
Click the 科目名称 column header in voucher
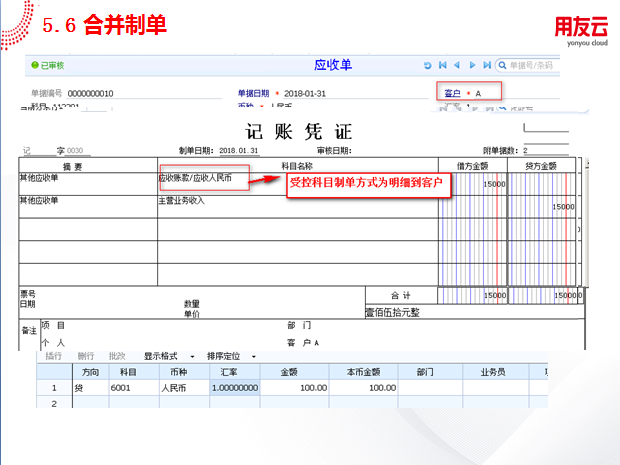[297, 166]
